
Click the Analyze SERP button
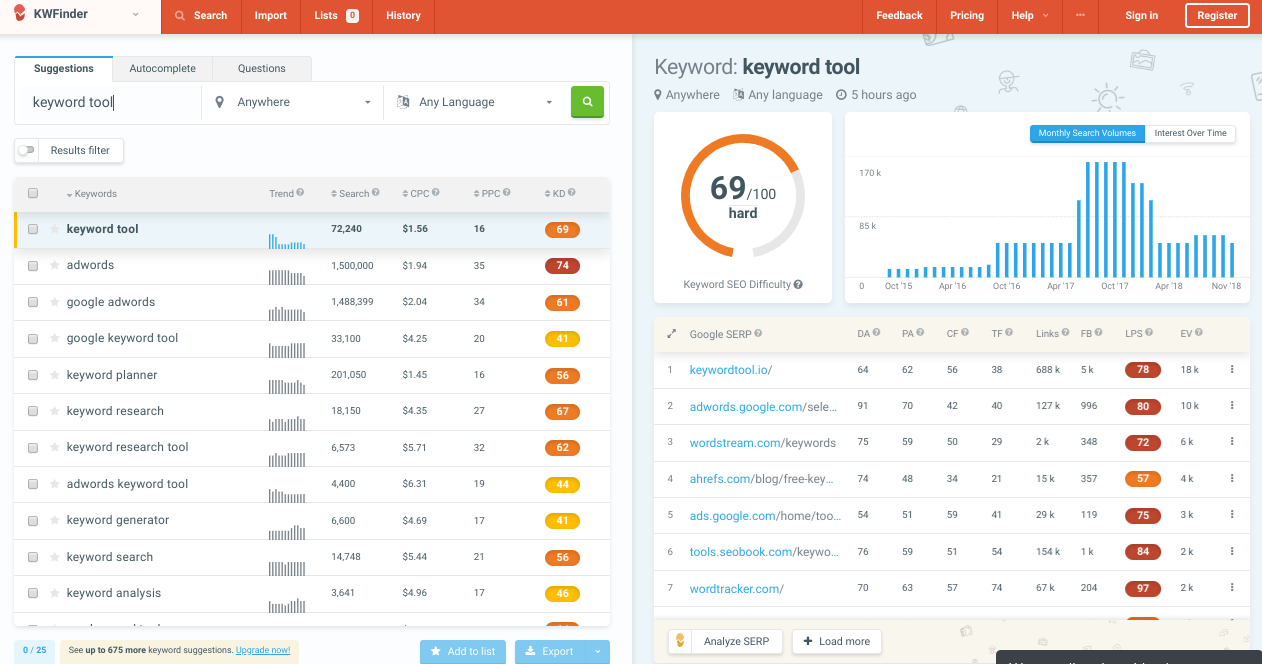click(725, 642)
